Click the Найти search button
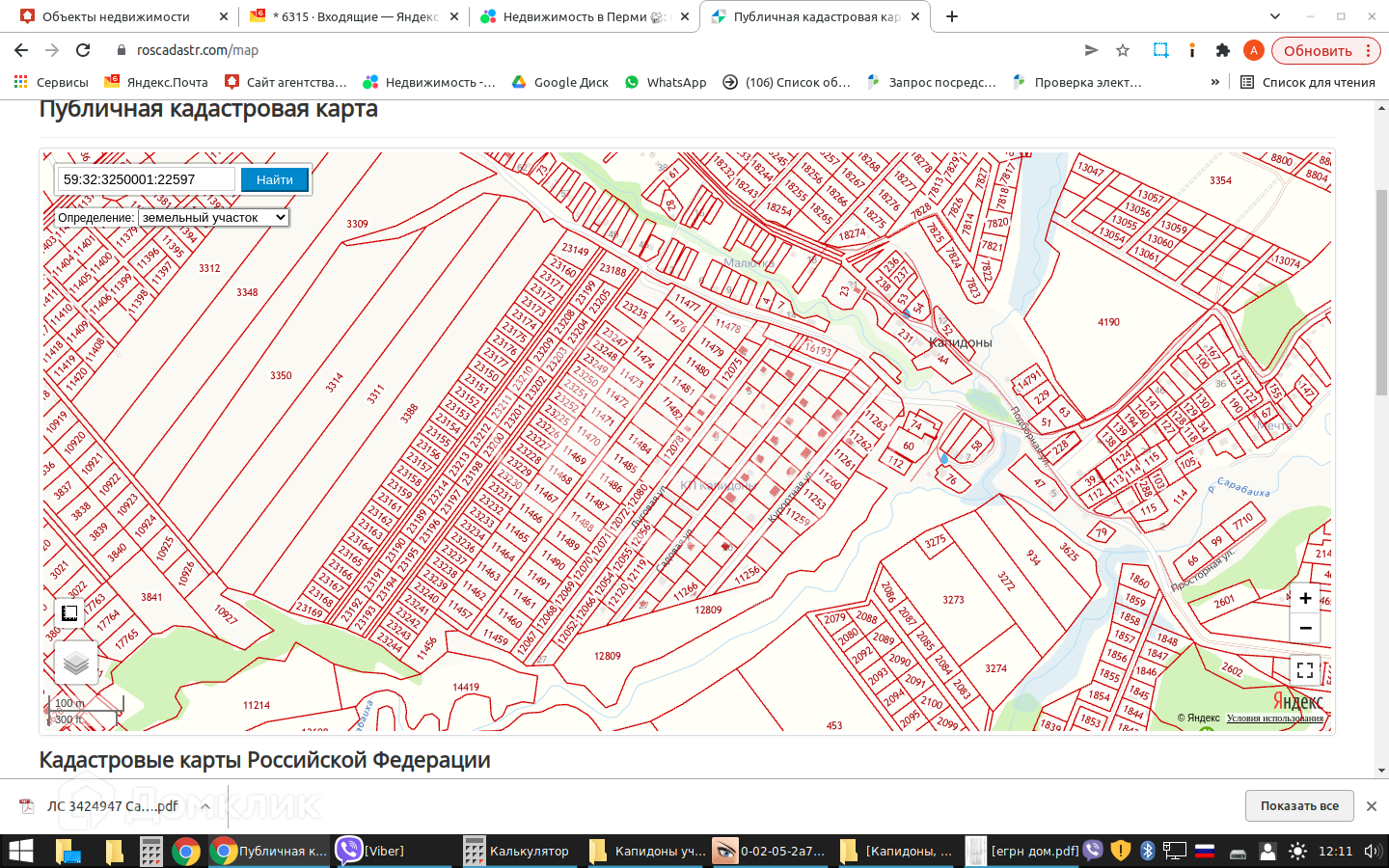Viewport: 1389px width, 868px height. pos(274,180)
